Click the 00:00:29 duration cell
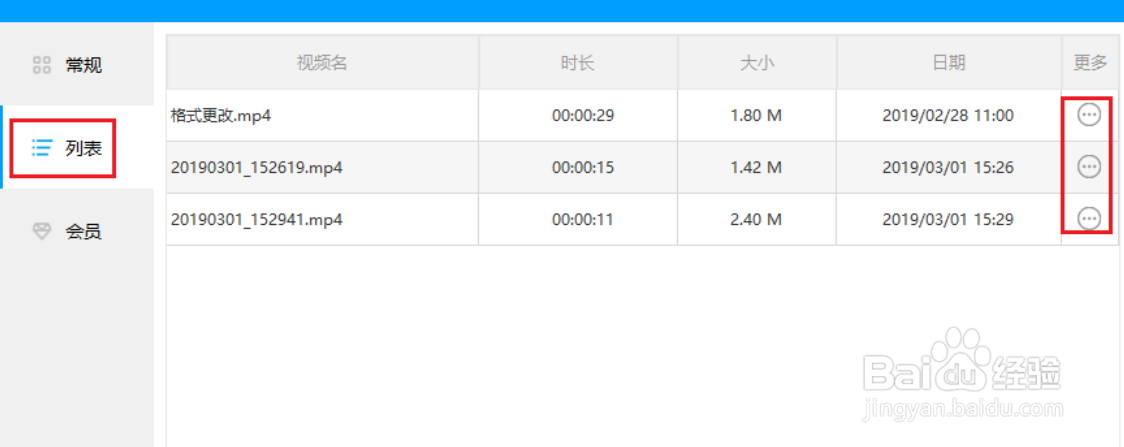The height and width of the screenshot is (447, 1124). [x=583, y=116]
